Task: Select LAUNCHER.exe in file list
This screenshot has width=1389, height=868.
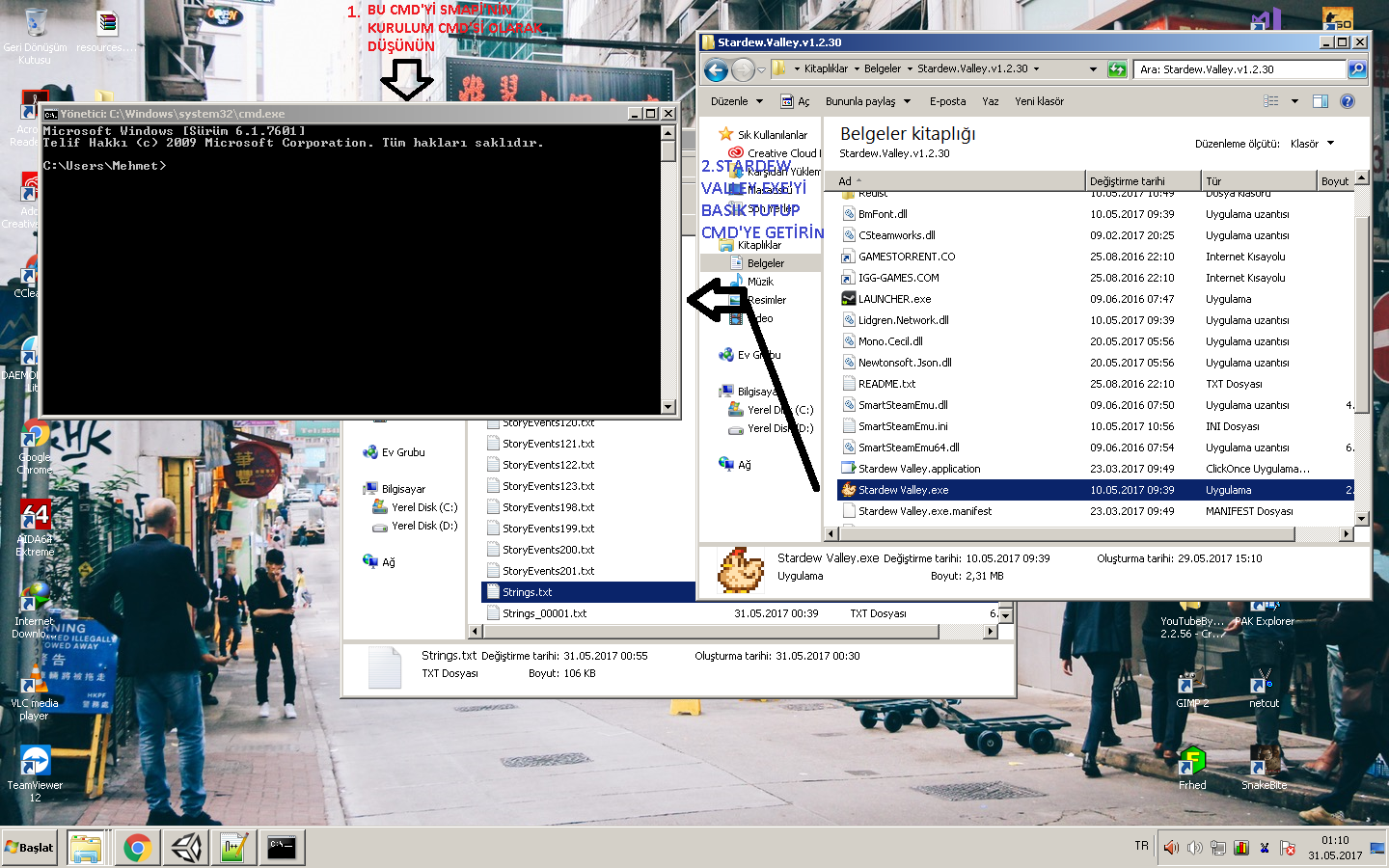Action: pyautogui.click(x=894, y=299)
